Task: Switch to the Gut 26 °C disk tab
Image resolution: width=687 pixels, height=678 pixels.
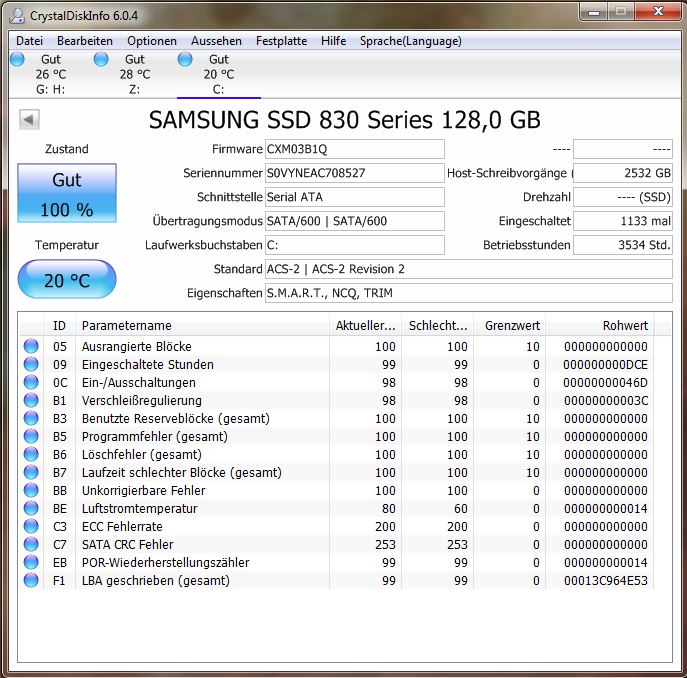Action: pos(51,74)
